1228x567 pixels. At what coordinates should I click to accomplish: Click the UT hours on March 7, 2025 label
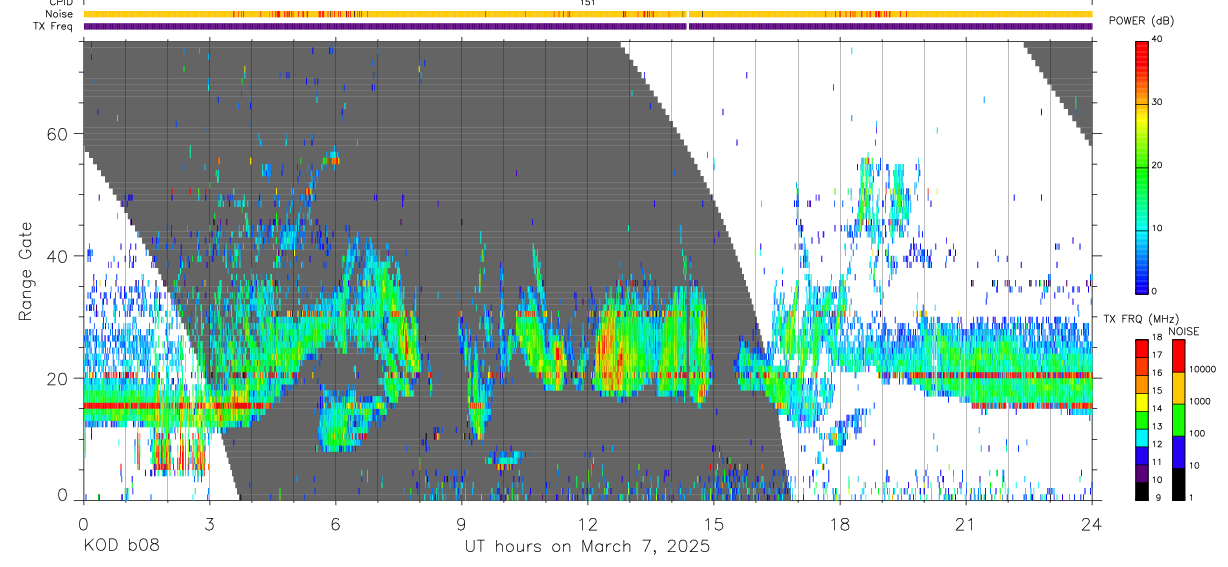pyautogui.click(x=587, y=547)
